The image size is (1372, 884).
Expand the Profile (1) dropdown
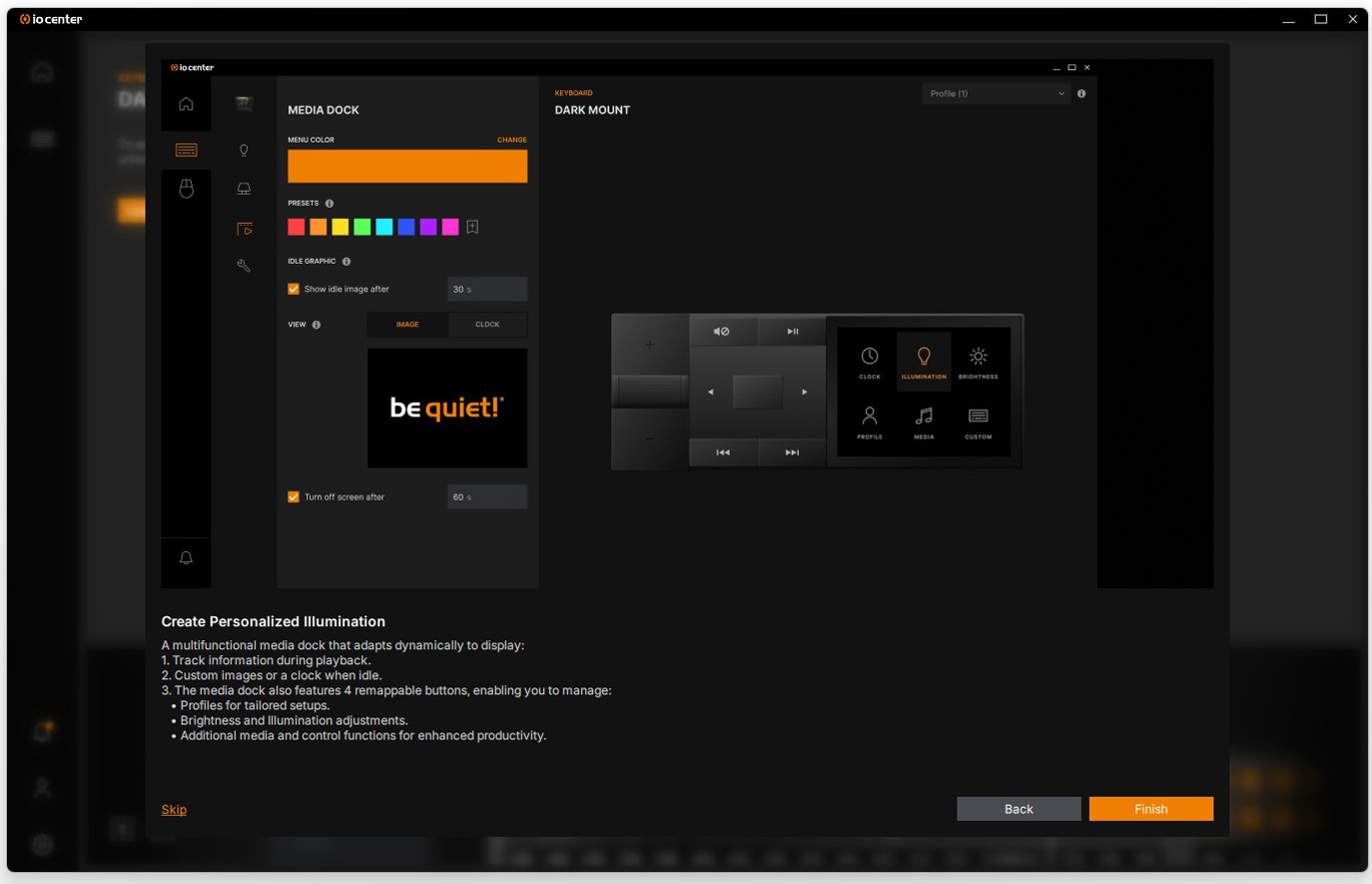(996, 94)
